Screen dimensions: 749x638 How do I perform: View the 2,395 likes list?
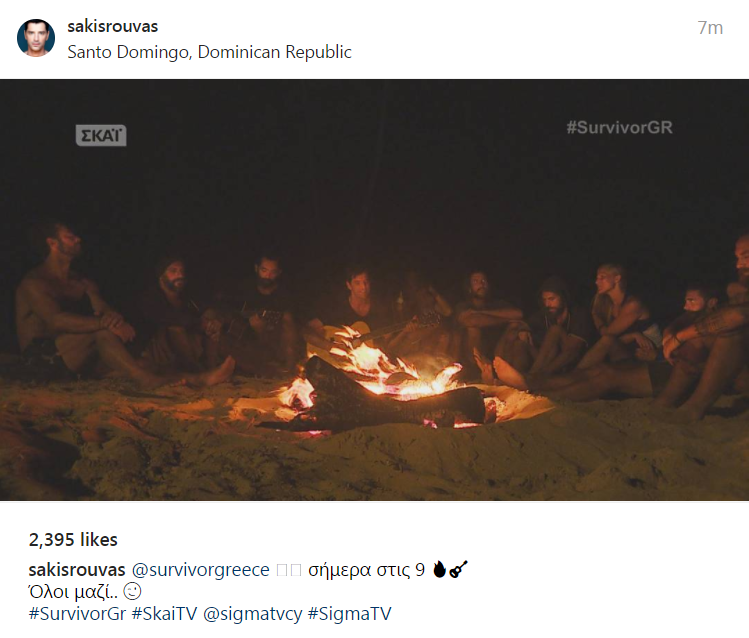(x=73, y=540)
